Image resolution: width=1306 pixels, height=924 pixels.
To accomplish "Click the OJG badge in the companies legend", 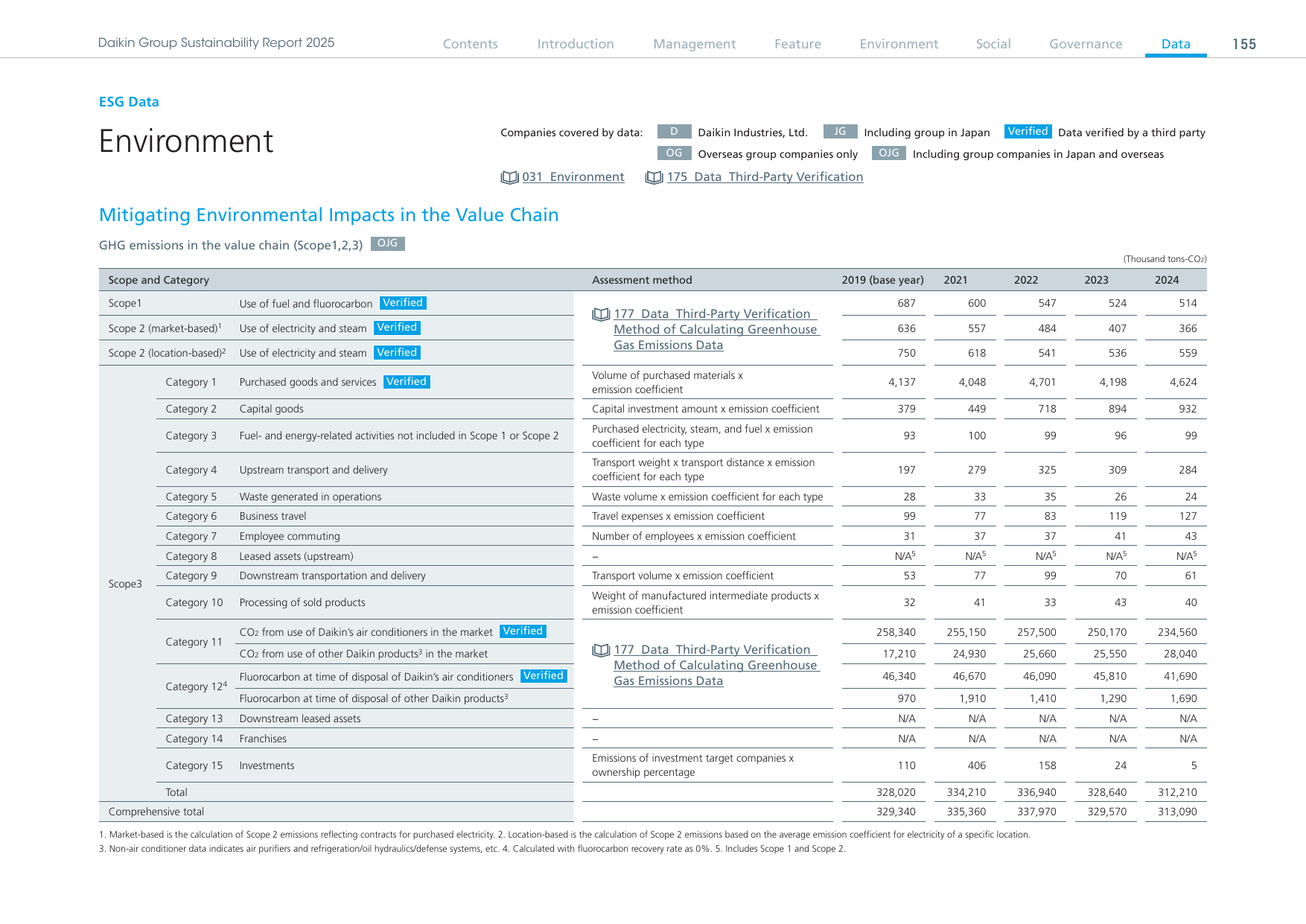I will [889, 153].
